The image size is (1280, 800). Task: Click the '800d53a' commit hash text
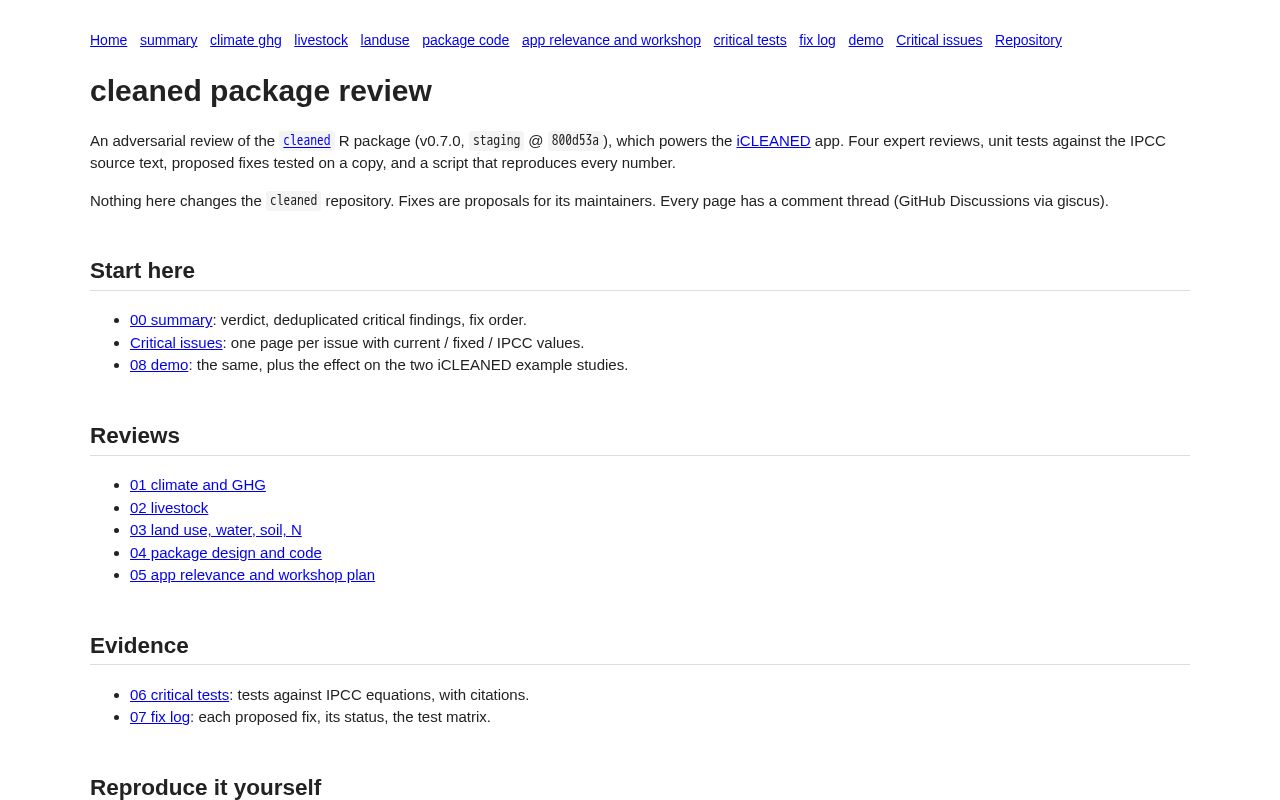(x=575, y=141)
